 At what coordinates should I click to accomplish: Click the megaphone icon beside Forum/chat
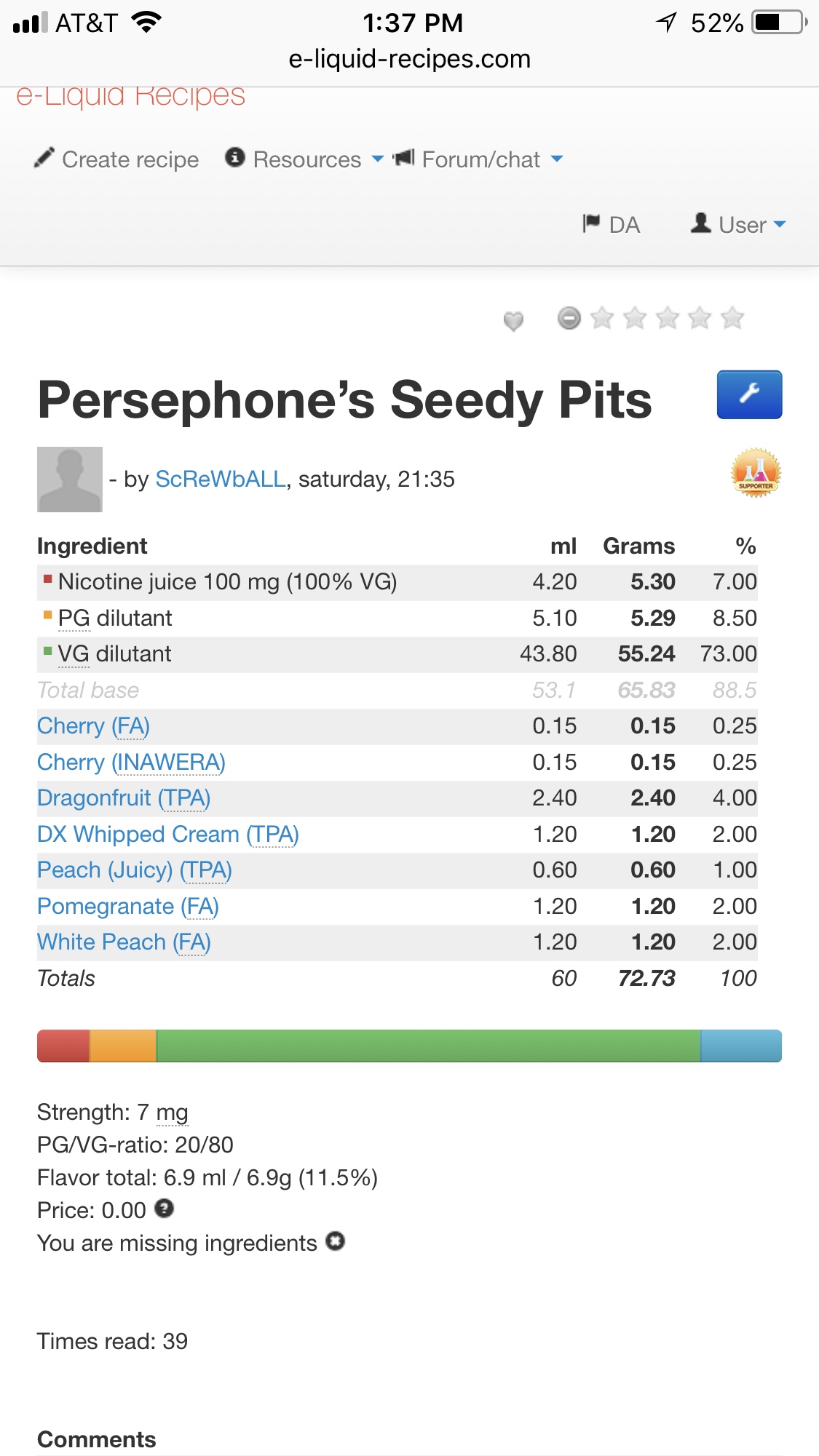tap(403, 157)
